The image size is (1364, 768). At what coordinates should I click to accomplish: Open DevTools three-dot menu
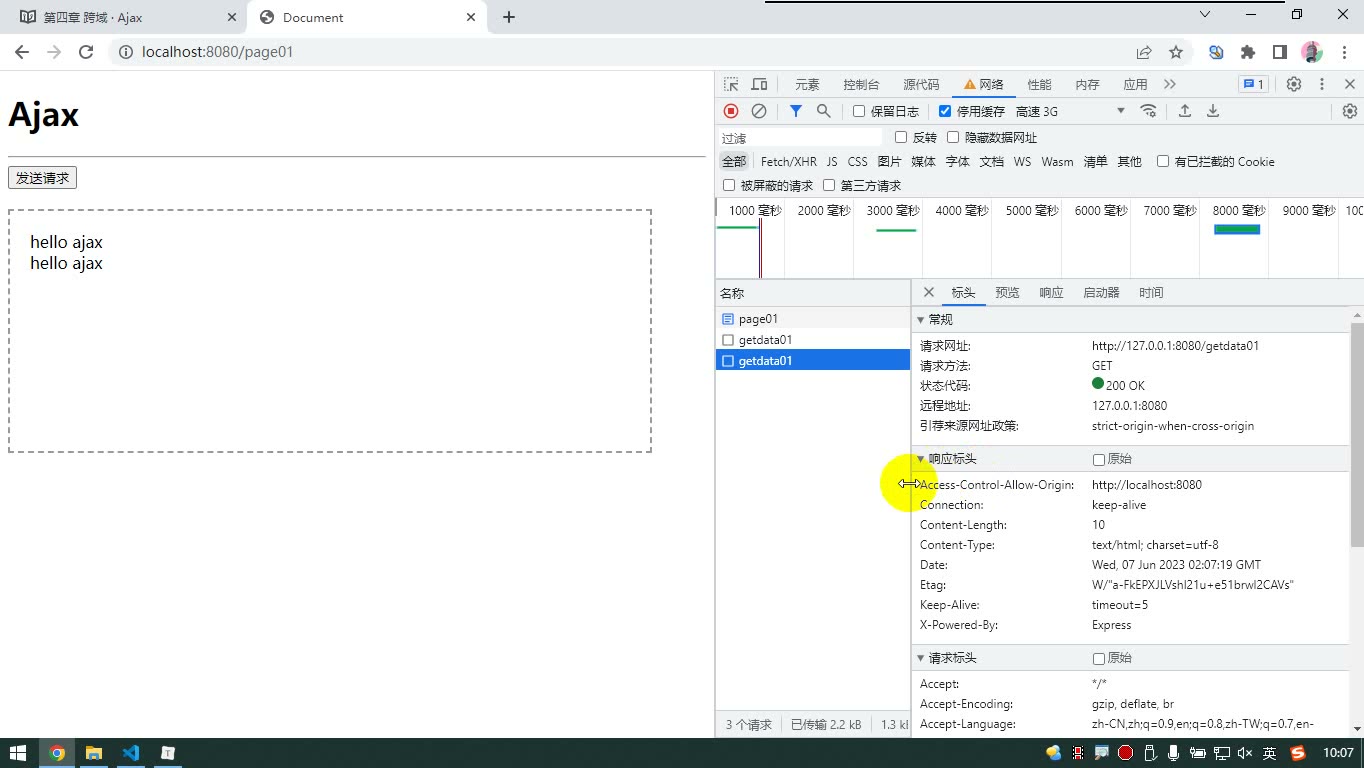pos(1322,84)
